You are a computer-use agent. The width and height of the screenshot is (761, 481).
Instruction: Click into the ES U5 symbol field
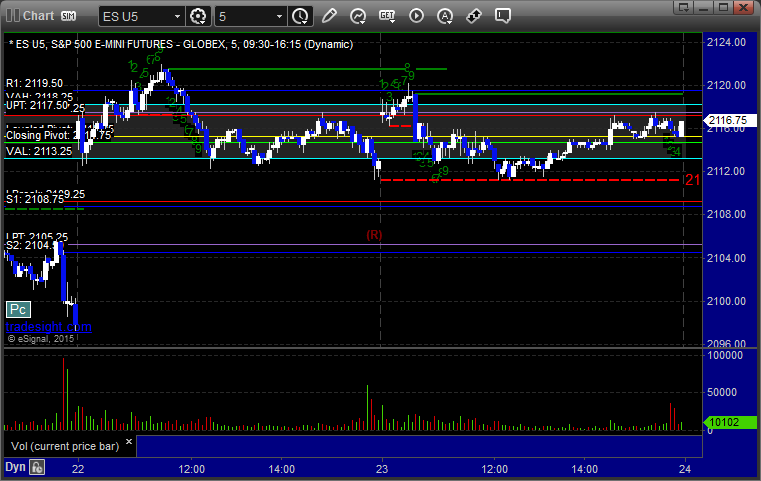pyautogui.click(x=136, y=17)
